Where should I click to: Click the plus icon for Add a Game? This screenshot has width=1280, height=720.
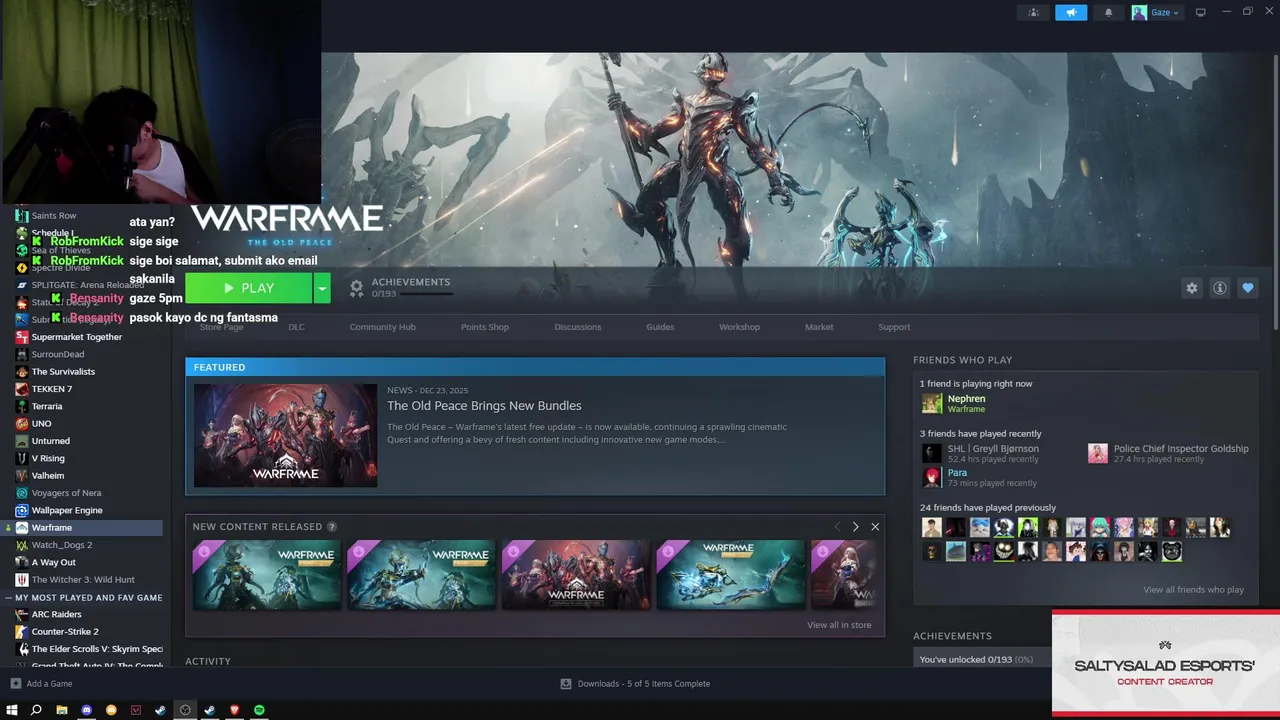15,684
